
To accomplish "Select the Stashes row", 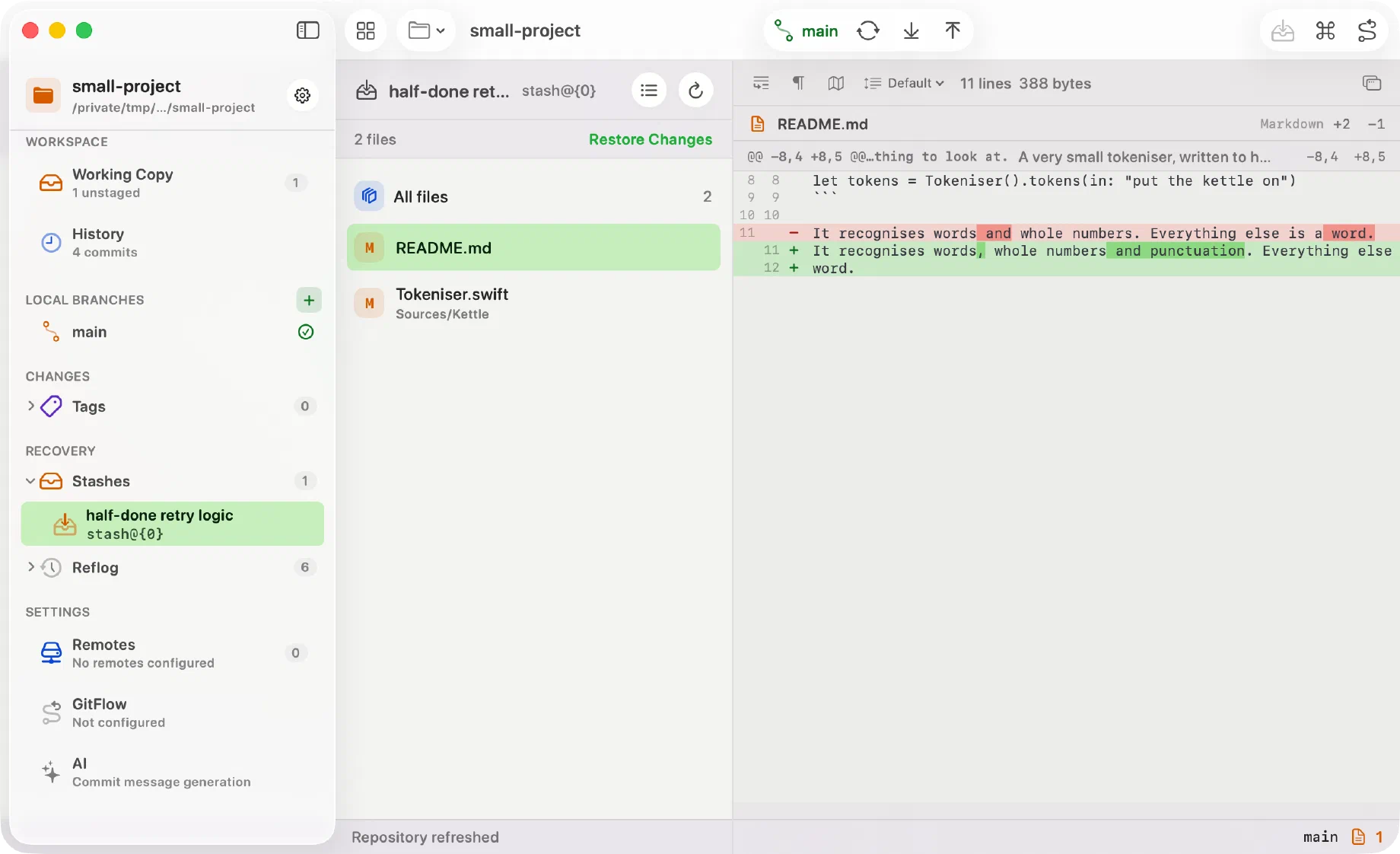I will (x=172, y=481).
